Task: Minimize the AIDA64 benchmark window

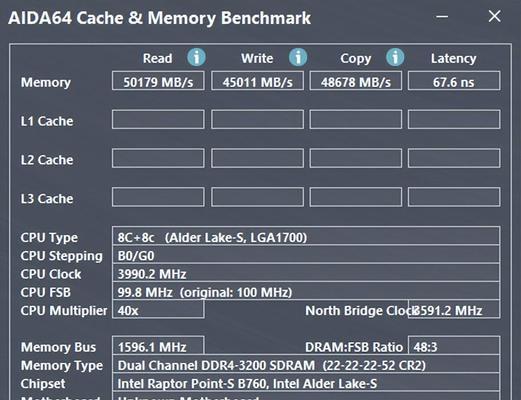Action: [442, 16]
